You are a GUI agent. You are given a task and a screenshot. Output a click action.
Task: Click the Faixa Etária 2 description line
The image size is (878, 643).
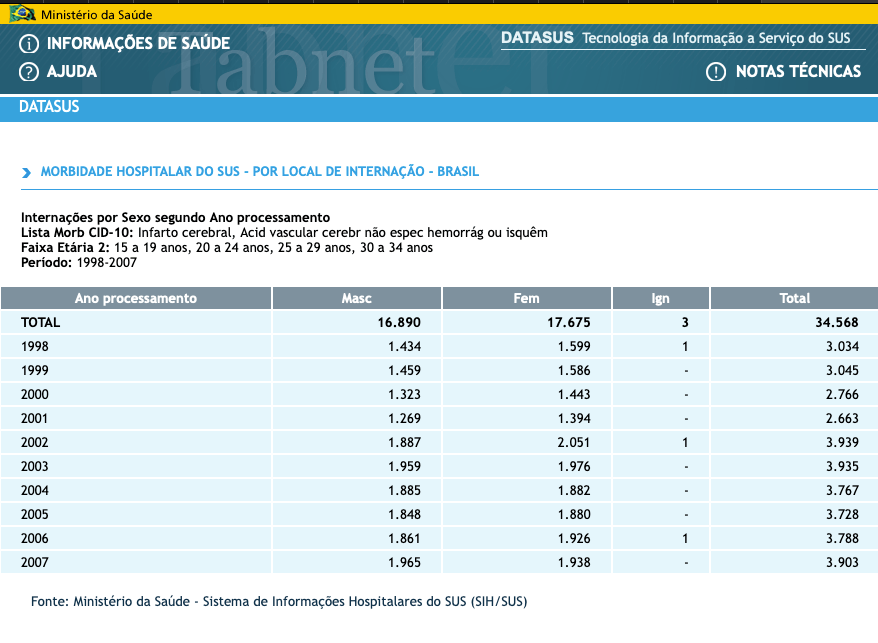click(227, 248)
